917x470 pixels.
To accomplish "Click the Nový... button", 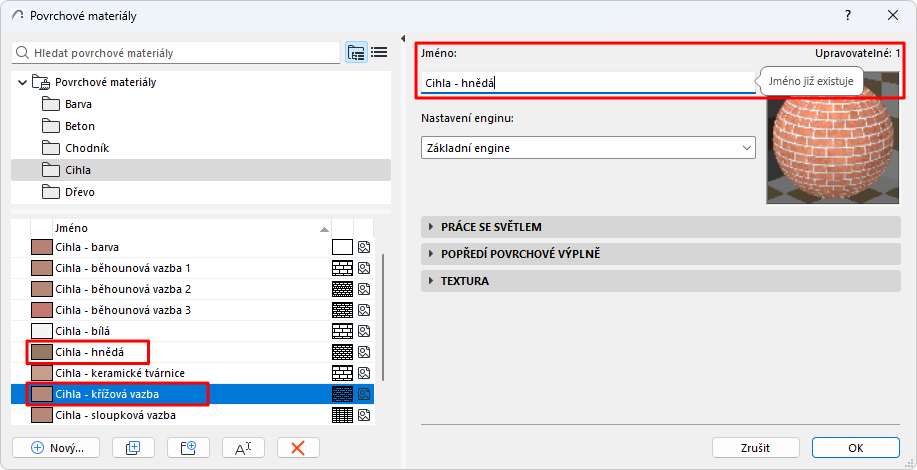I will point(59,448).
